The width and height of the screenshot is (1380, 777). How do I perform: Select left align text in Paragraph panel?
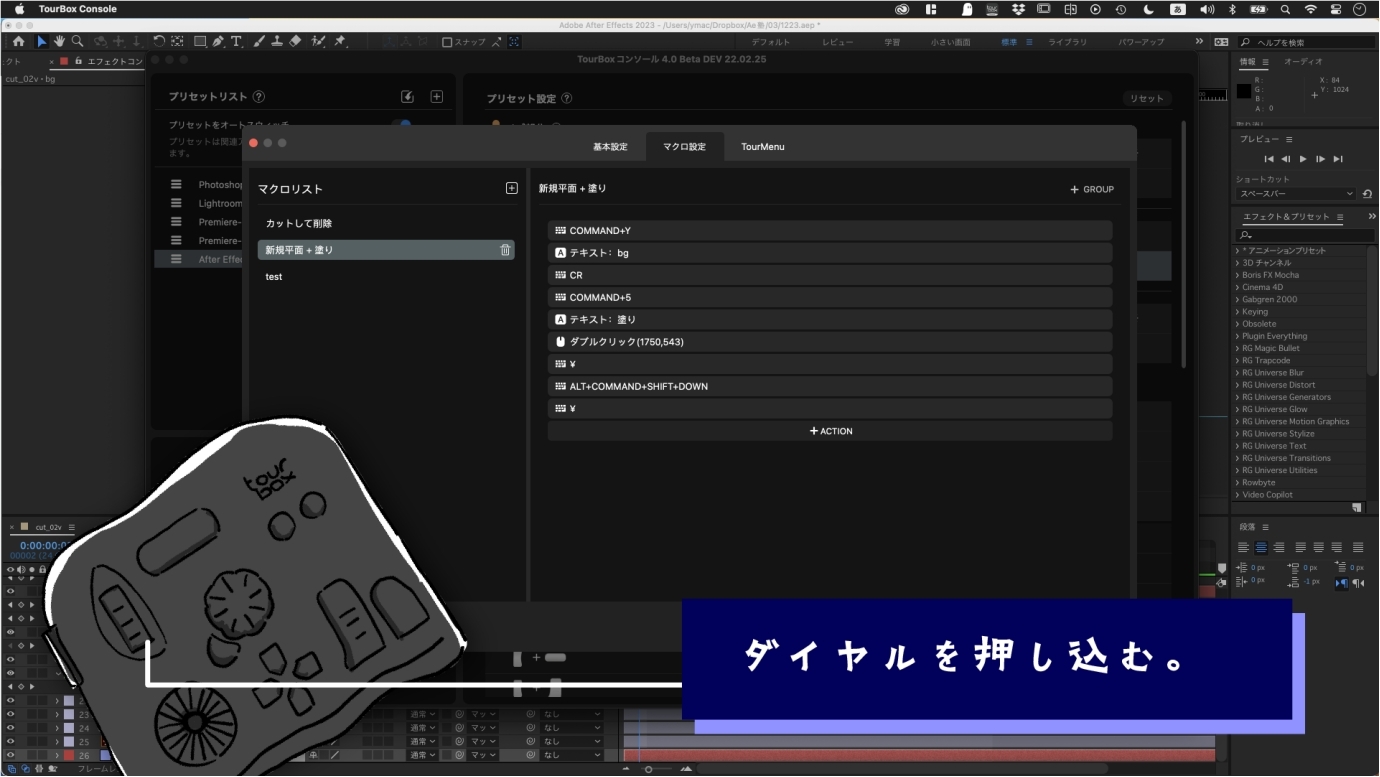pos(1243,547)
